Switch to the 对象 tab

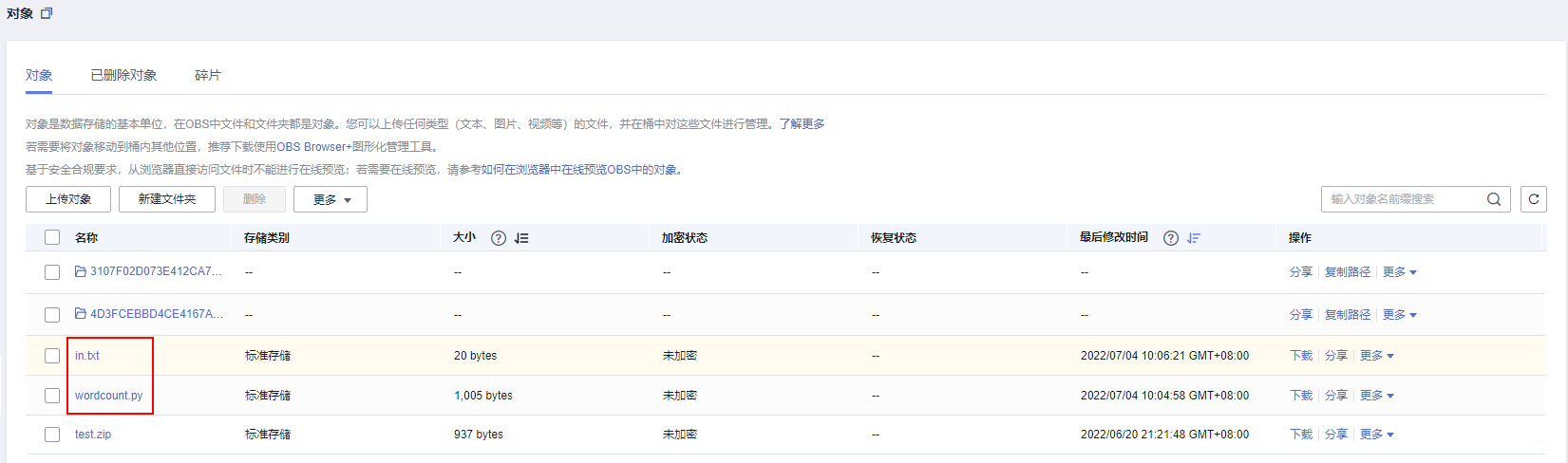coord(39,75)
